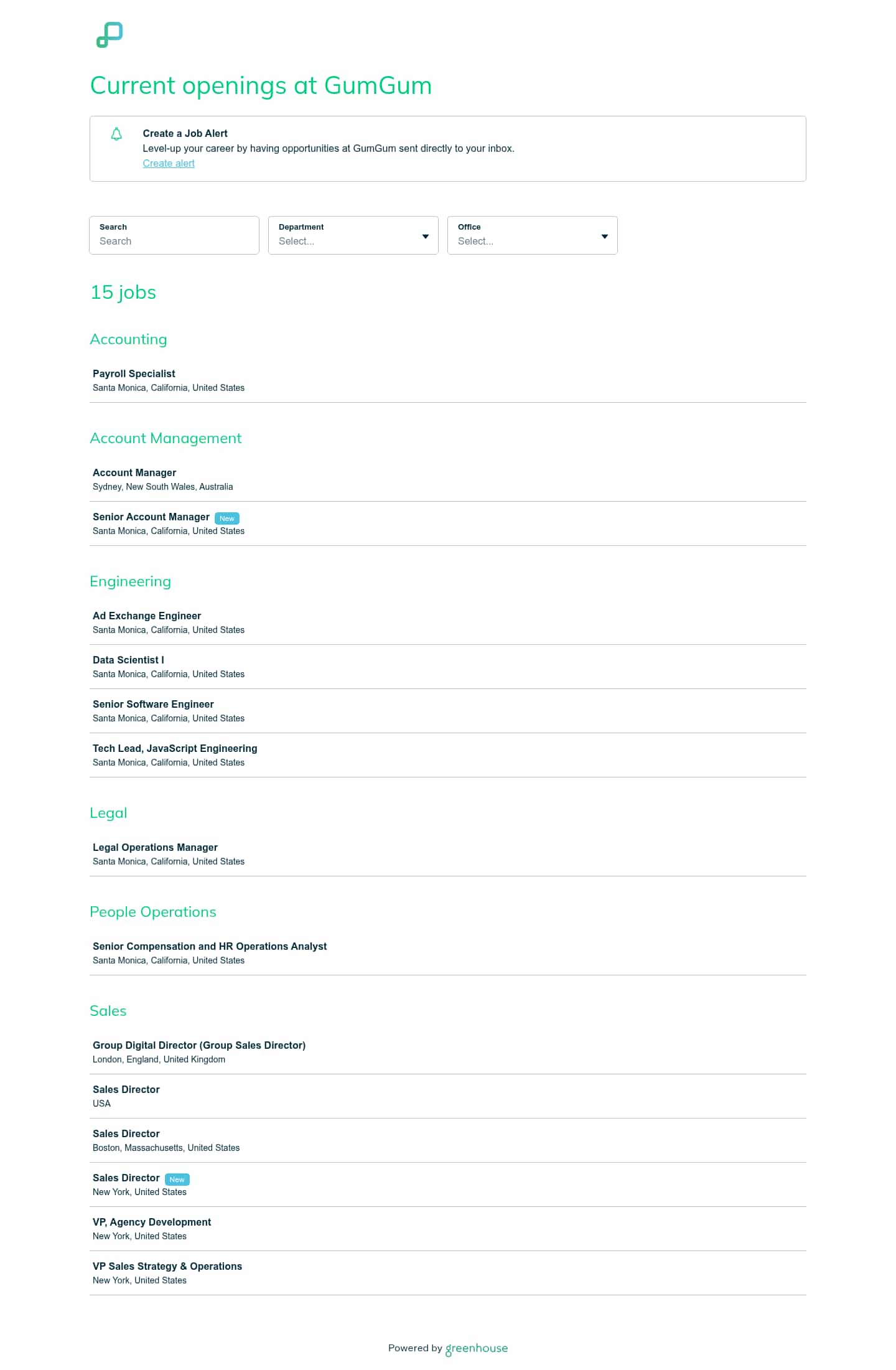Click the Current openings at GumGum title
This screenshot has width=896, height=1370.
pyautogui.click(x=261, y=85)
